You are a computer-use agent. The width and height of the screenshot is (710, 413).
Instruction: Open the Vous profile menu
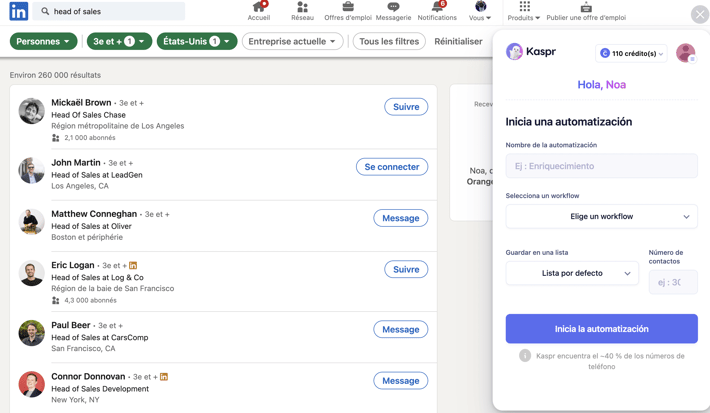pos(480,11)
